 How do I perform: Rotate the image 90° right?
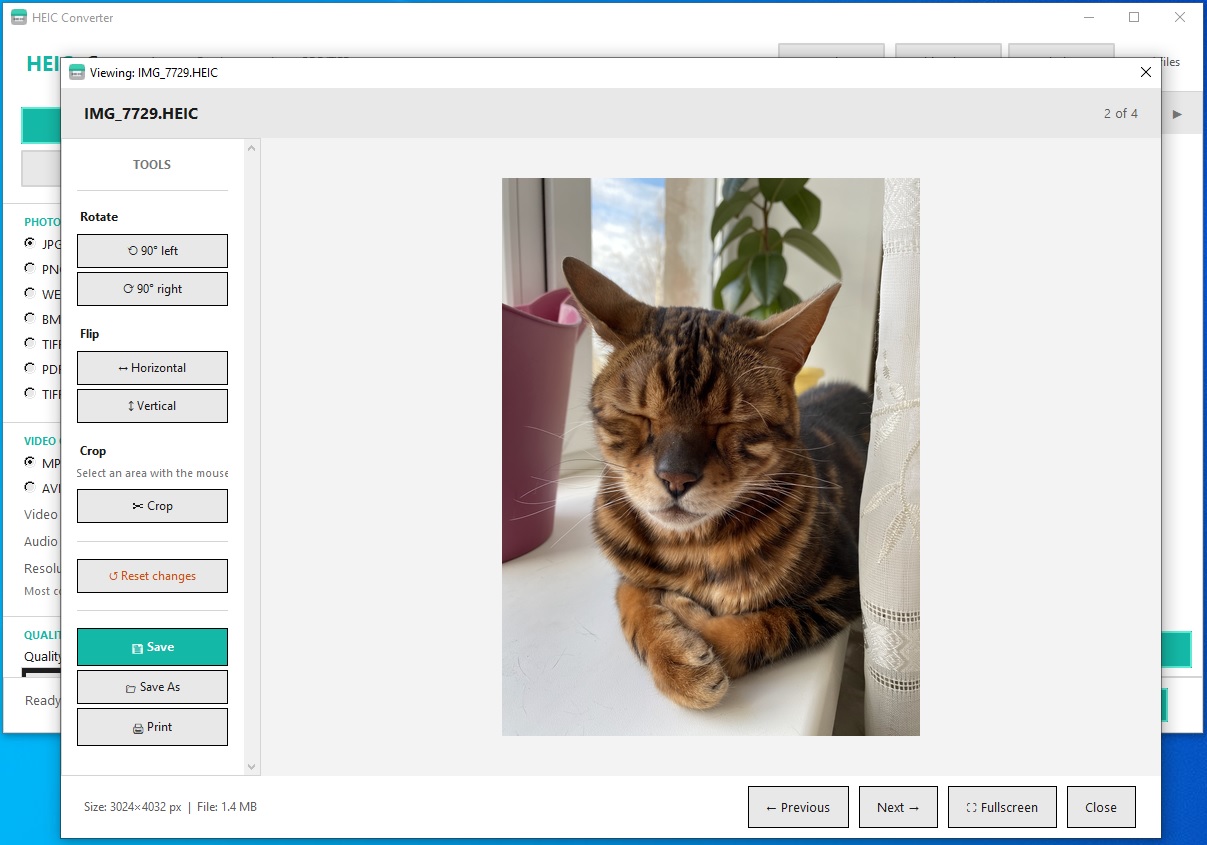(x=152, y=289)
